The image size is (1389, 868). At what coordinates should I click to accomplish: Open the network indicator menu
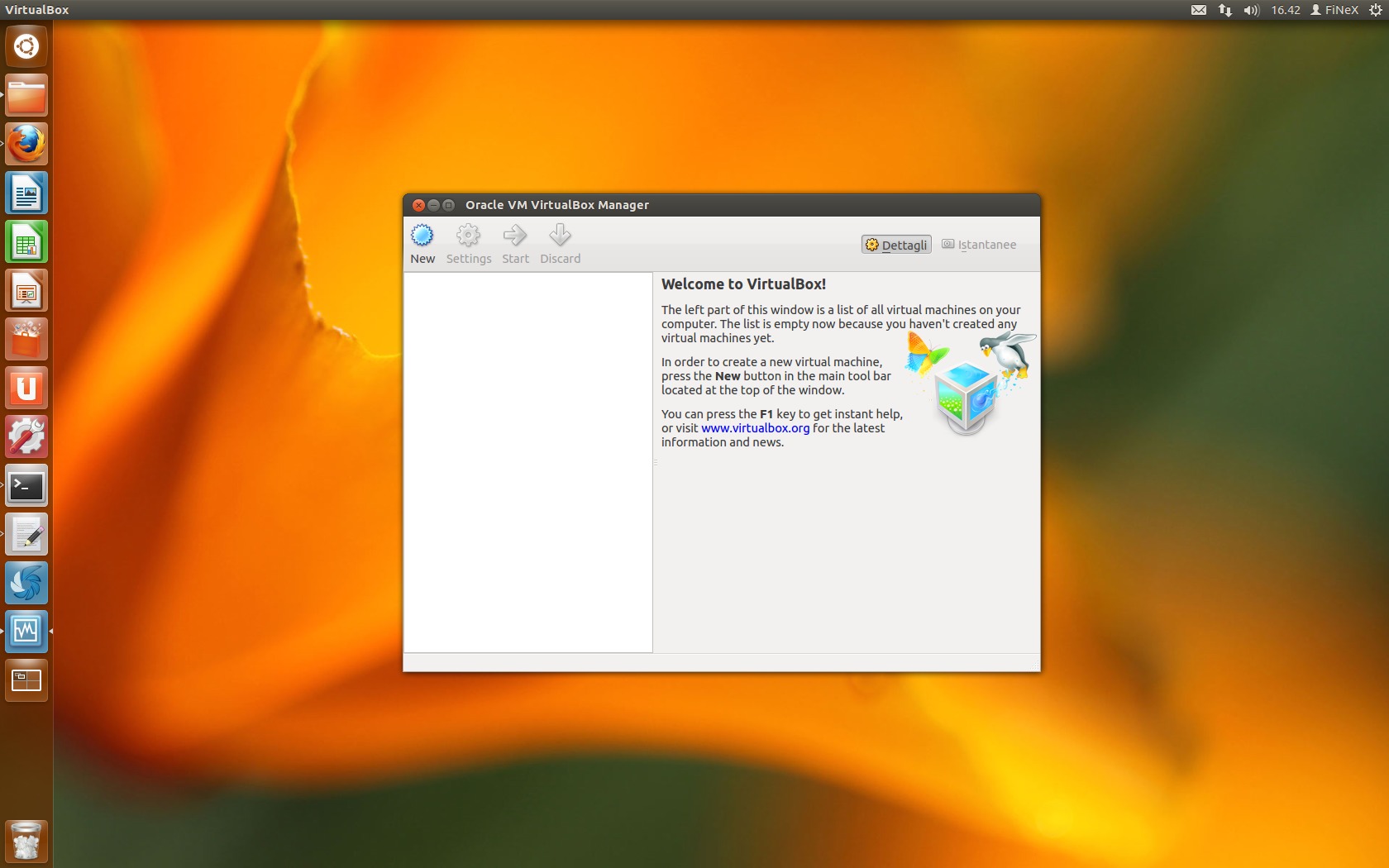1225,10
